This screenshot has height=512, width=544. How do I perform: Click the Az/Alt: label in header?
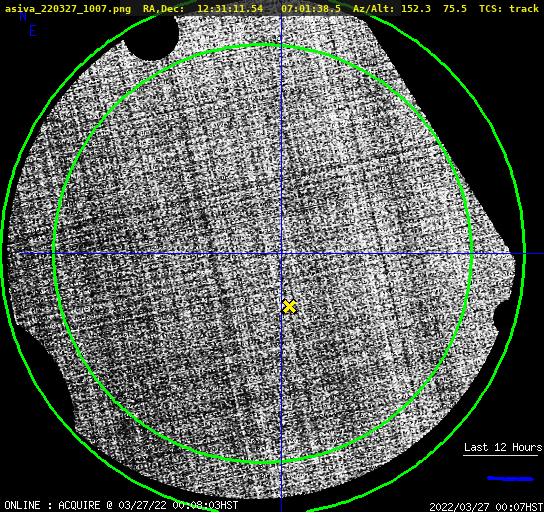click(374, 9)
